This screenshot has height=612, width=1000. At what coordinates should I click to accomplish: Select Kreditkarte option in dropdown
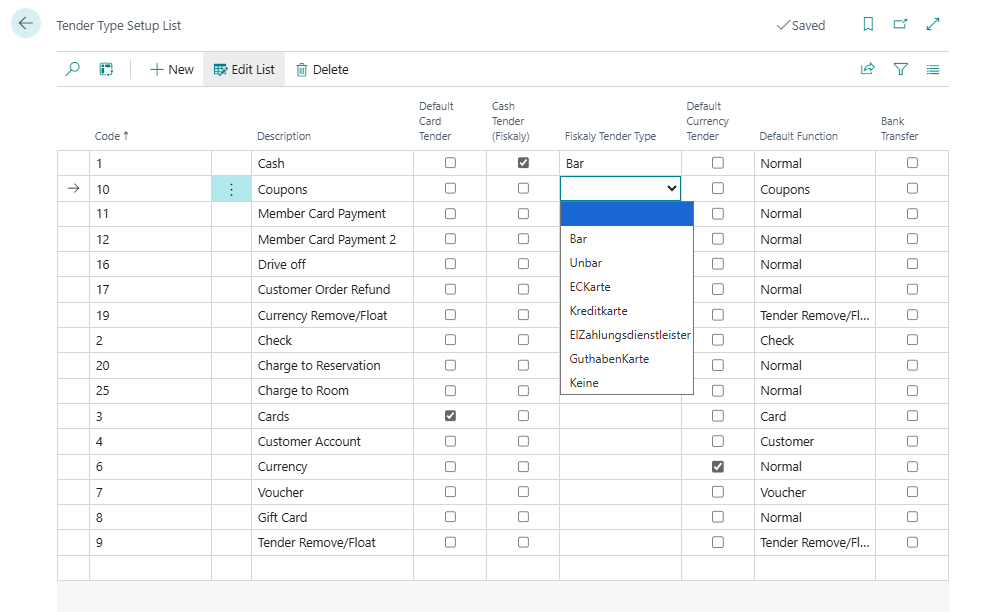(598, 311)
